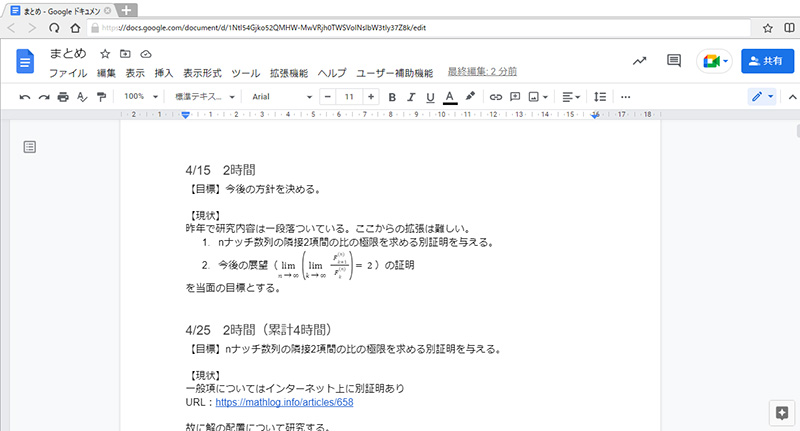Toggle italic formatting

(411, 97)
